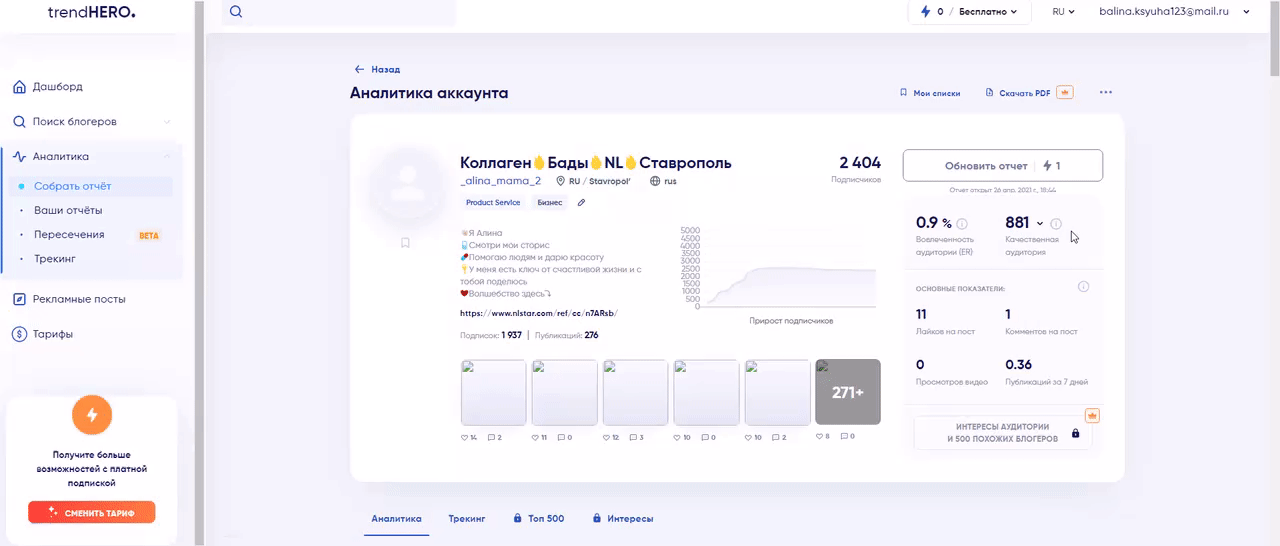This screenshot has height=546, width=1280.
Task: Open the three-dots more options menu
Action: coord(1106,92)
